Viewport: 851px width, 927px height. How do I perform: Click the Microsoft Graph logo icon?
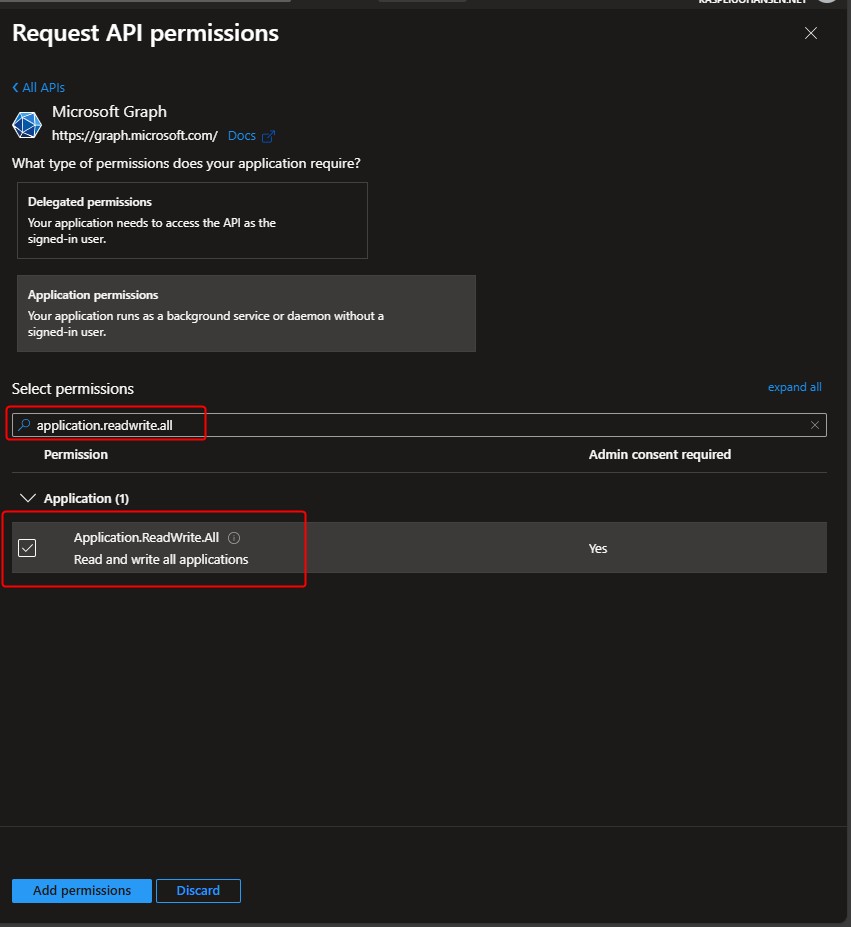coord(26,124)
